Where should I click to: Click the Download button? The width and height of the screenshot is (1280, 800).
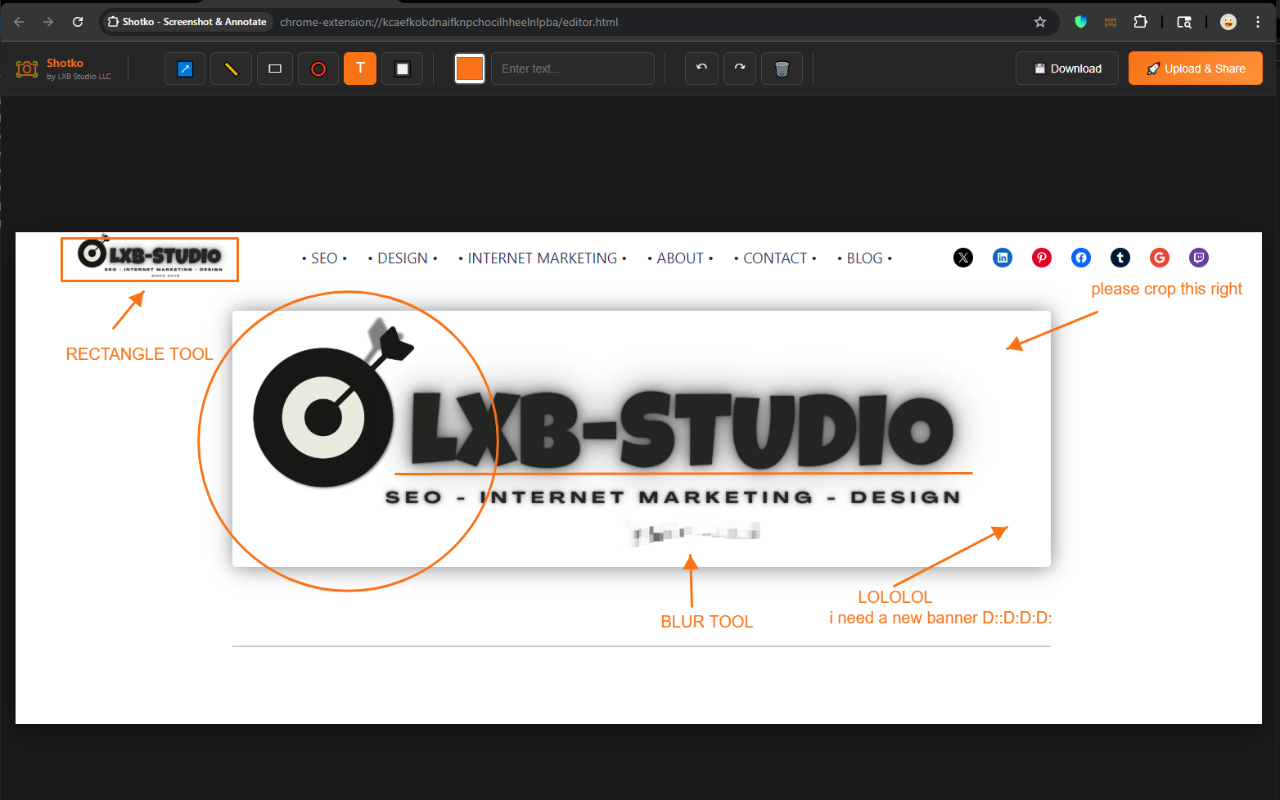coord(1067,69)
